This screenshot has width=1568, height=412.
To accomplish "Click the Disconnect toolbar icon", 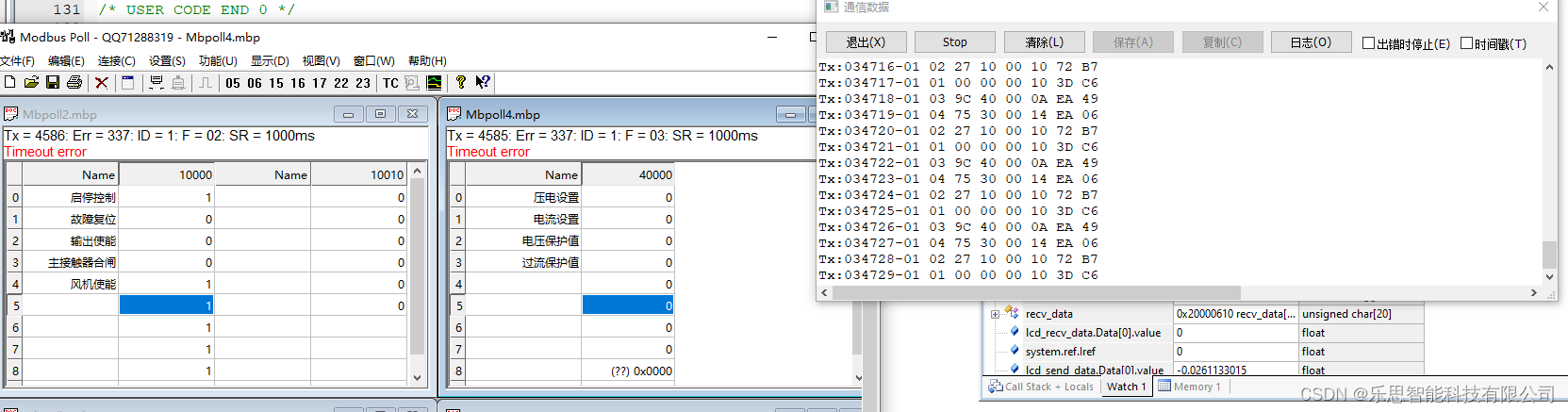I will (x=178, y=83).
